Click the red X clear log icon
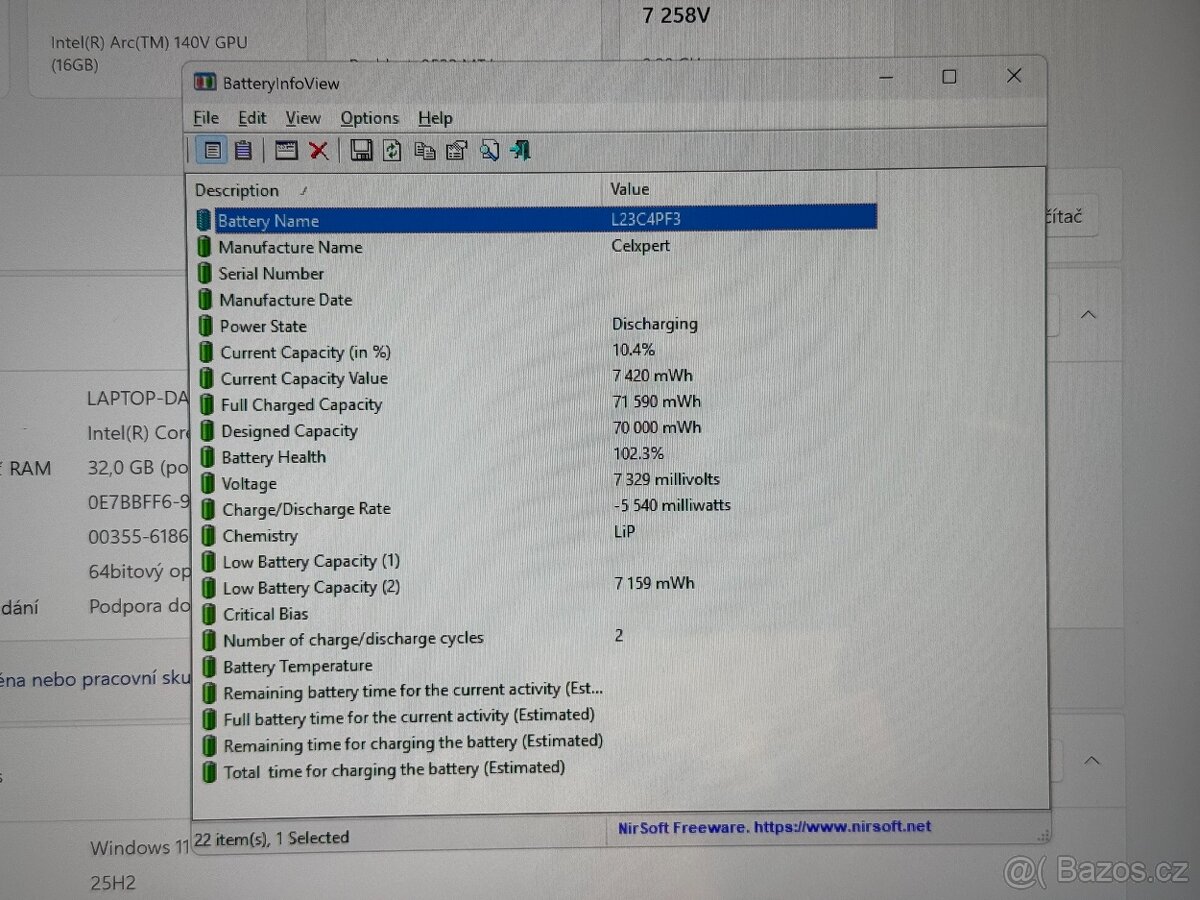 pos(319,150)
